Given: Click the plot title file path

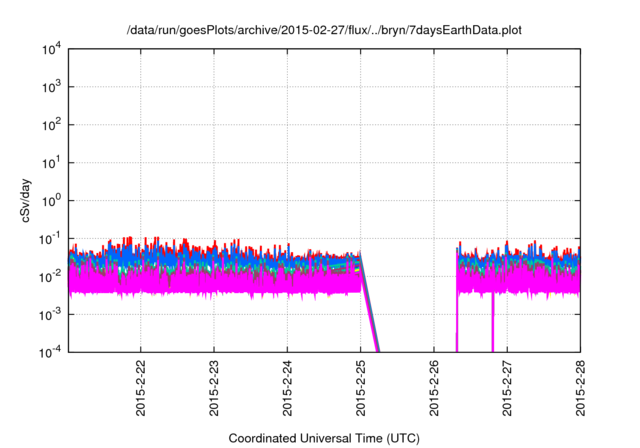Looking at the screenshot, I should click(324, 30).
